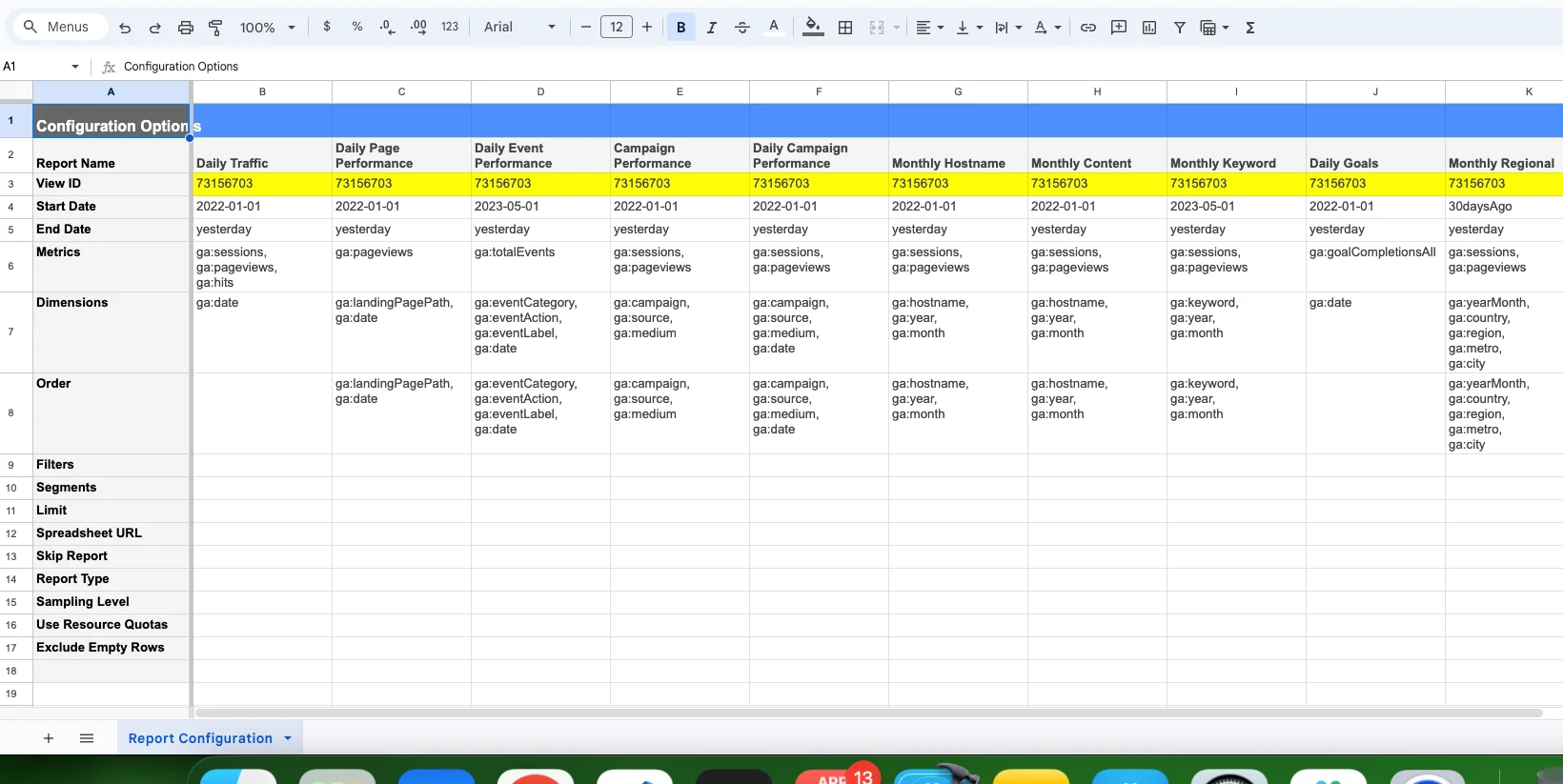This screenshot has height=784, width=1563.
Task: Create a filter with funnel icon
Action: 1180,28
